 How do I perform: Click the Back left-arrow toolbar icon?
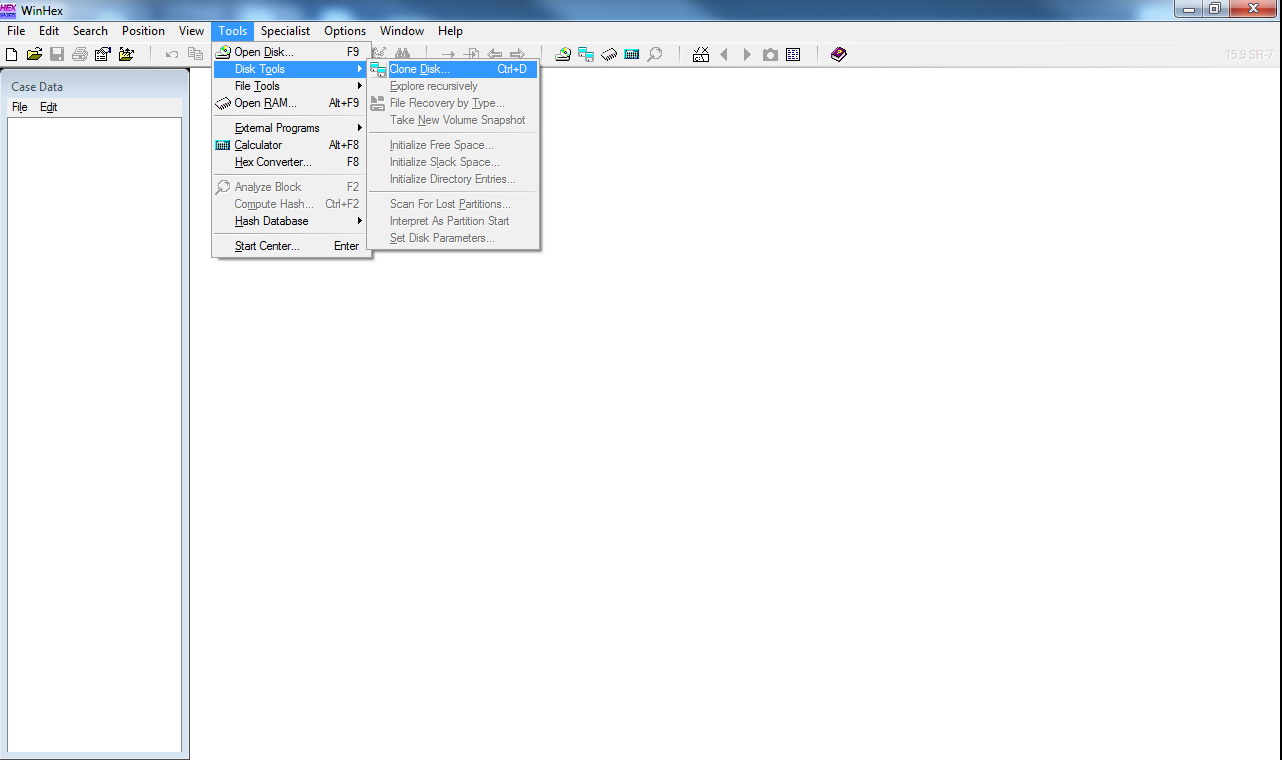click(494, 54)
